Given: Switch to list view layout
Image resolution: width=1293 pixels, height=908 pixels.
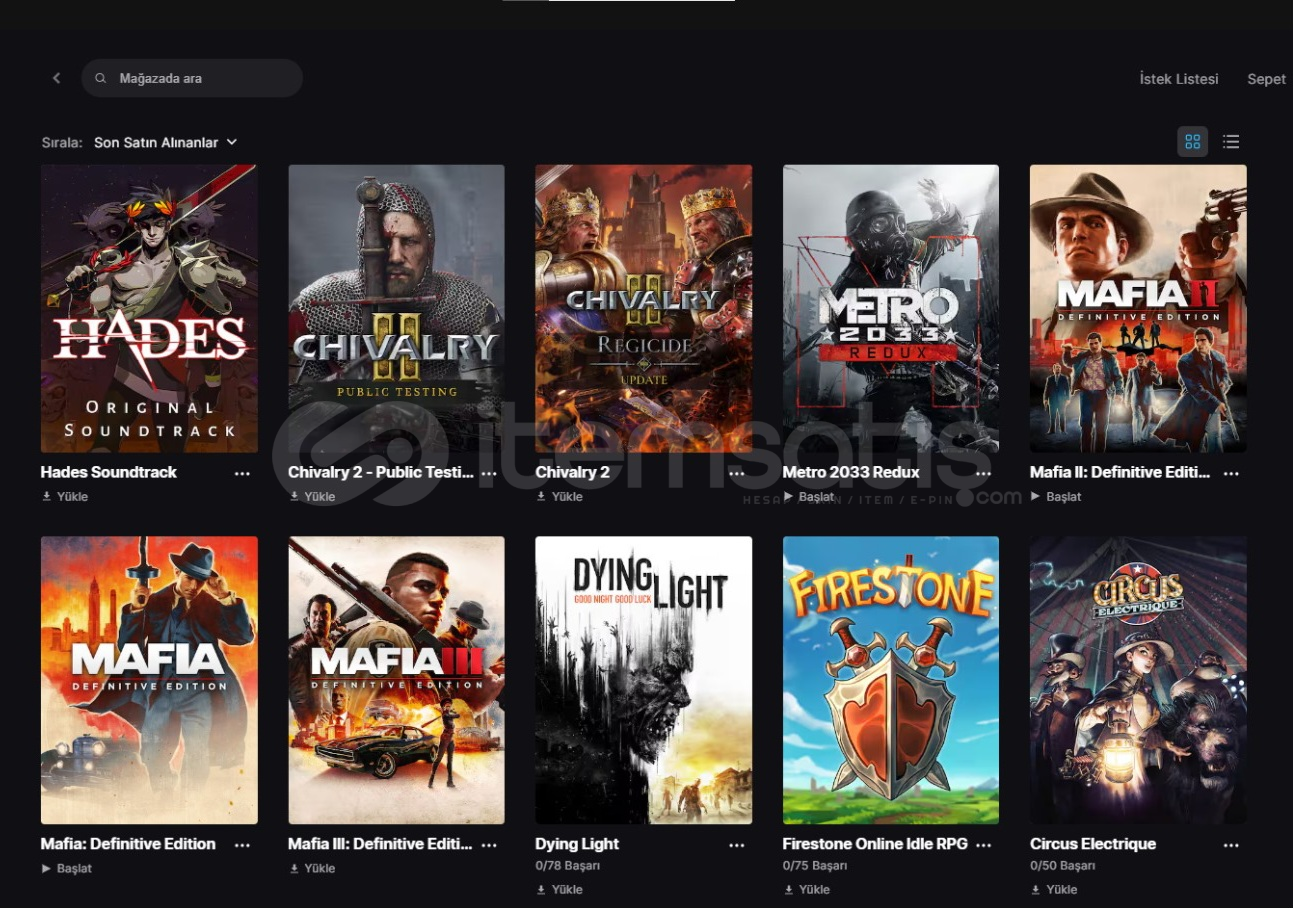Looking at the screenshot, I should tap(1231, 142).
